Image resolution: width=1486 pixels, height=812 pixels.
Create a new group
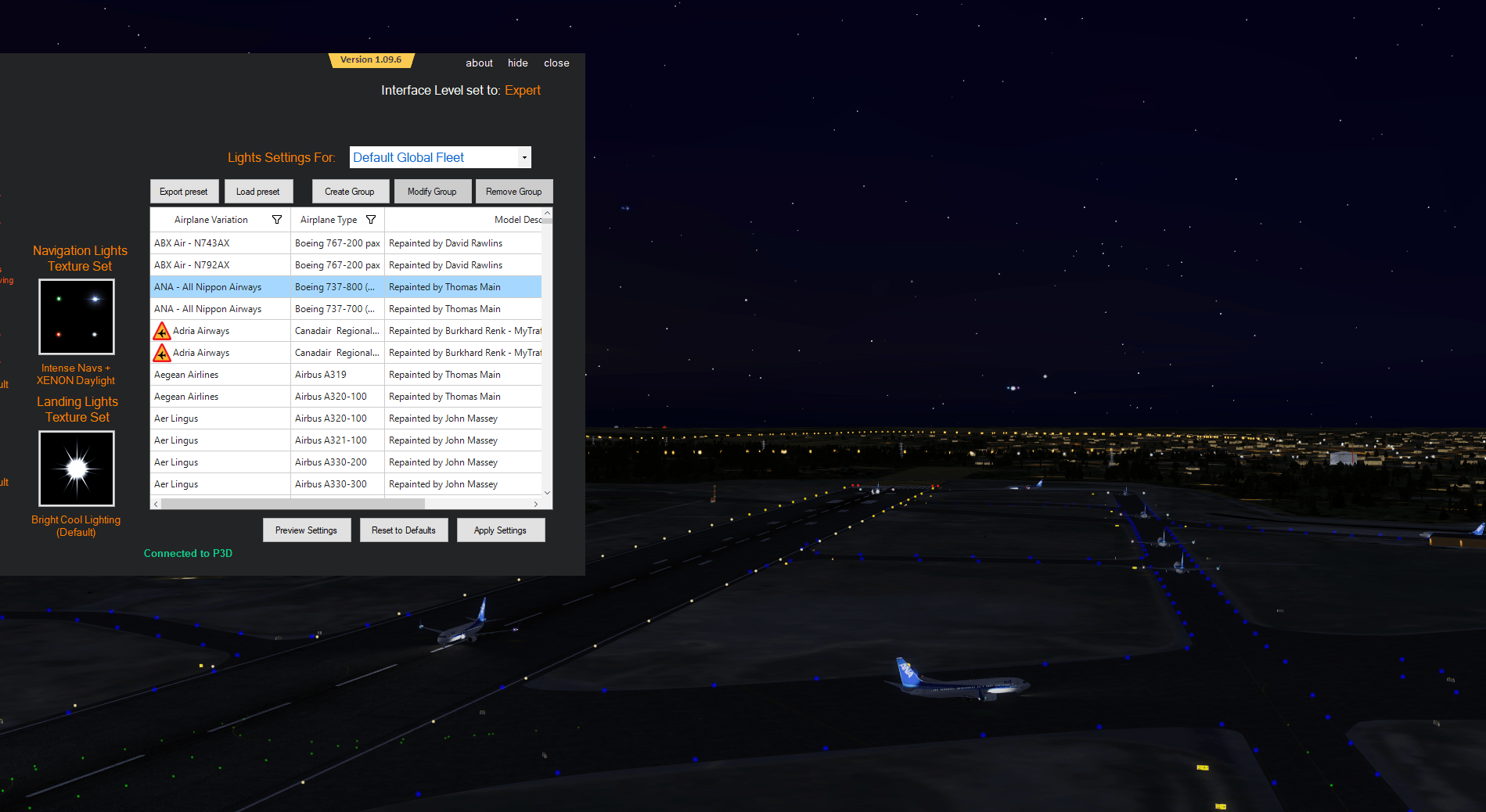[x=350, y=192]
